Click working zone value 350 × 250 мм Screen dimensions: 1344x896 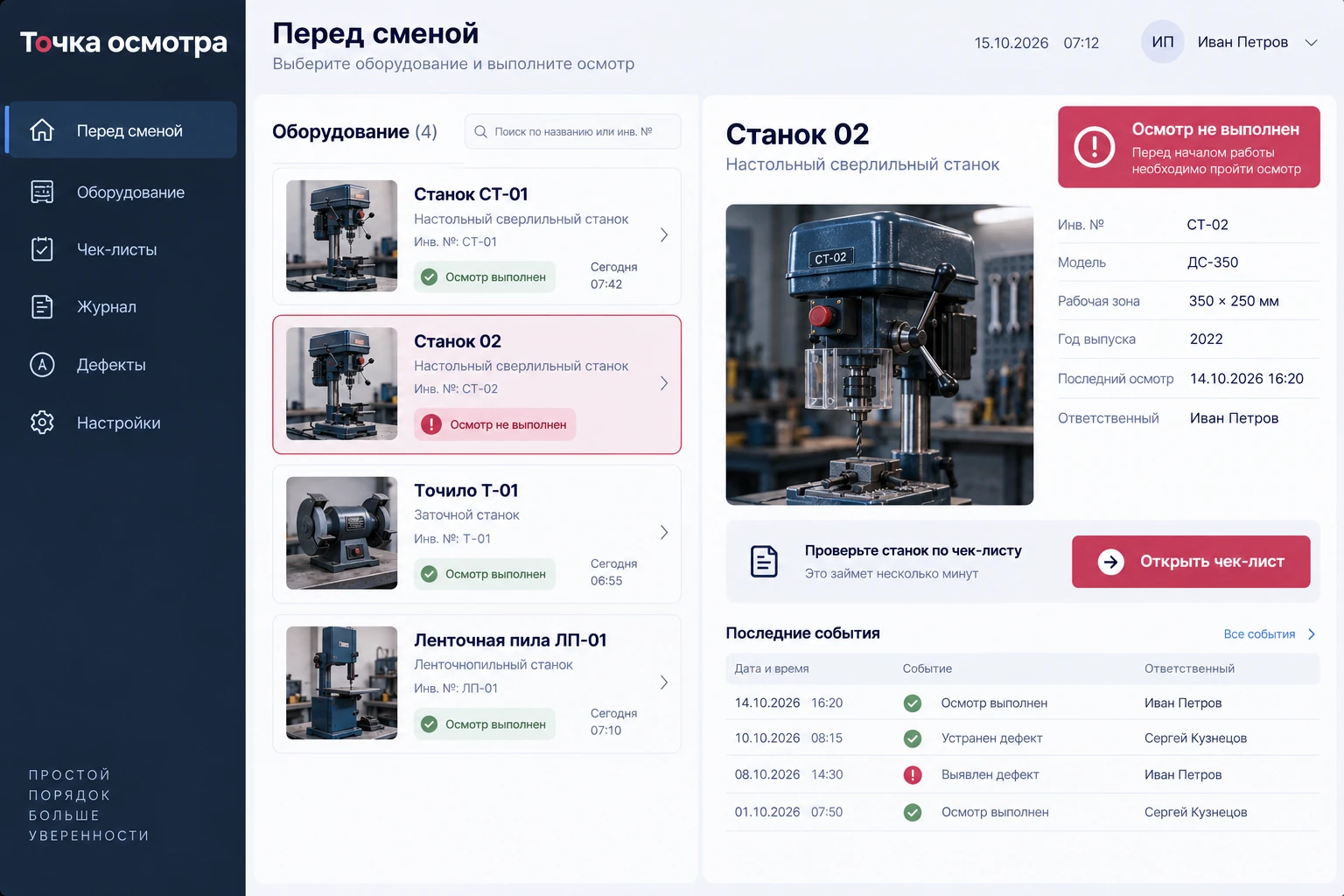click(x=1234, y=301)
